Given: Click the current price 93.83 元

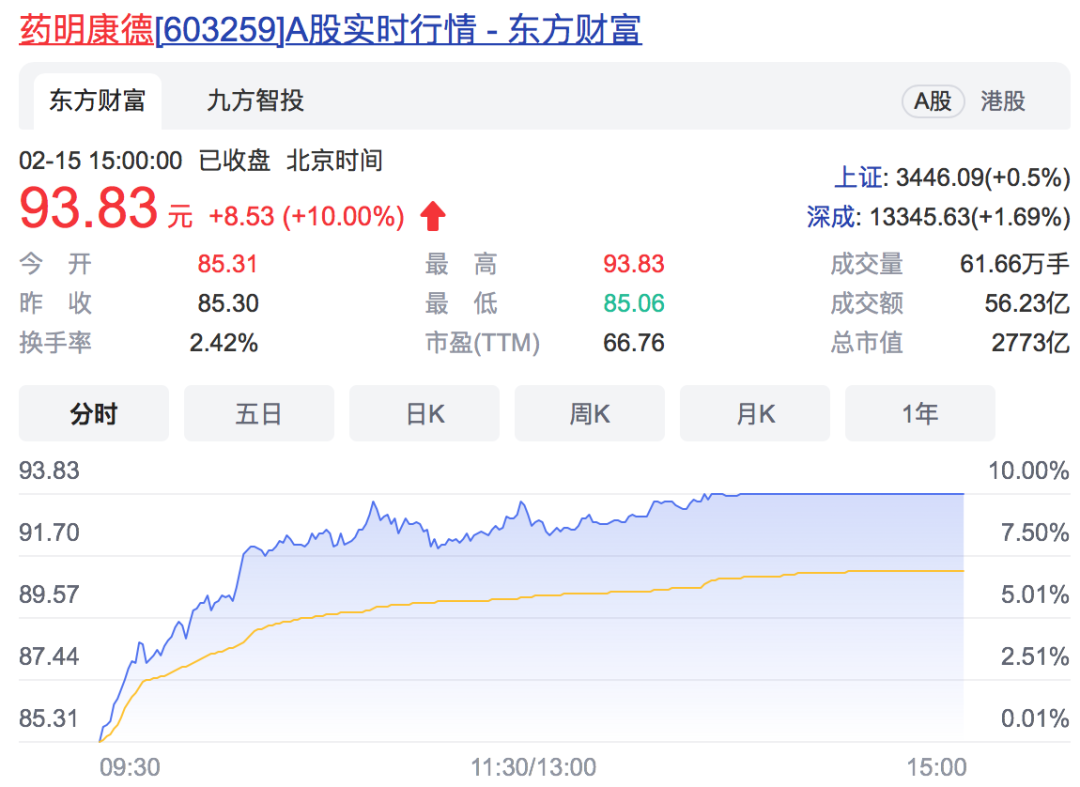Looking at the screenshot, I should click(x=89, y=211).
